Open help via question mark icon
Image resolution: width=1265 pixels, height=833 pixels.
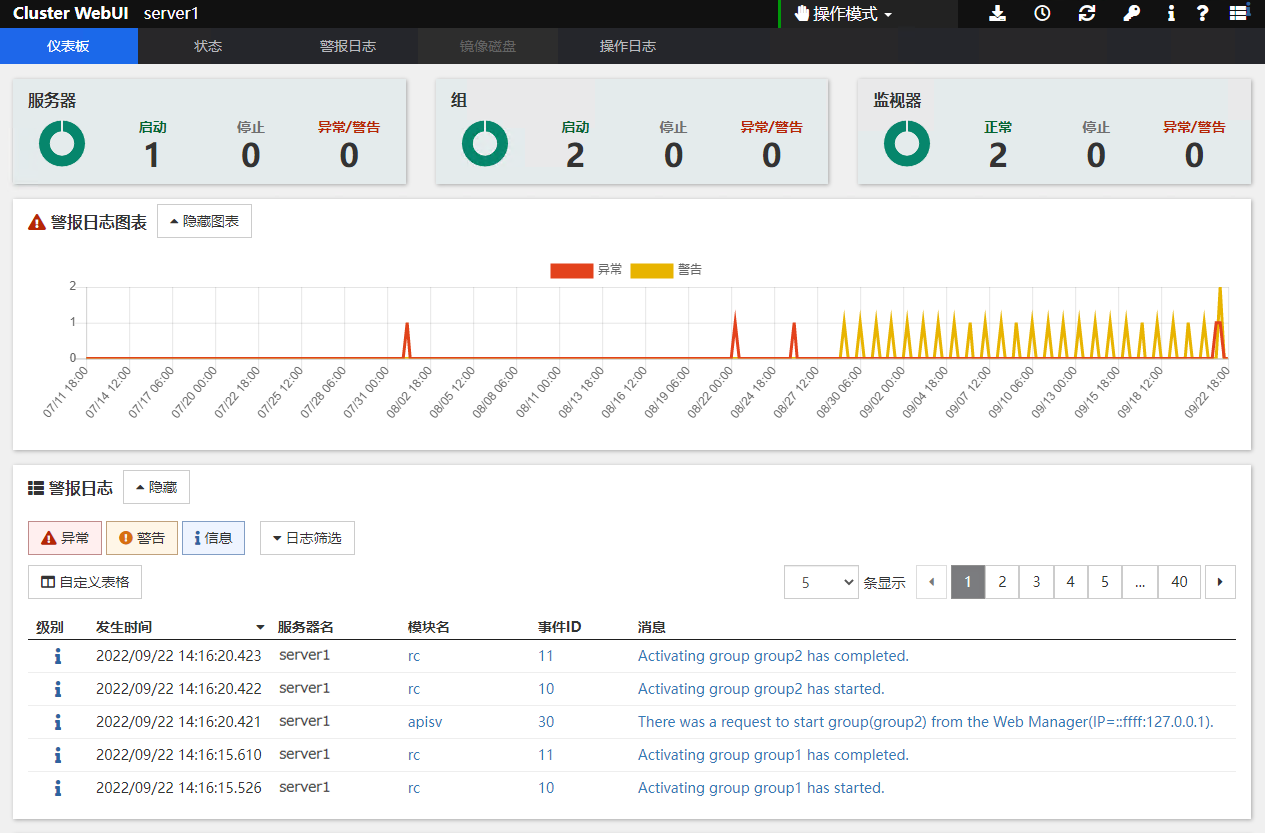coord(1203,13)
